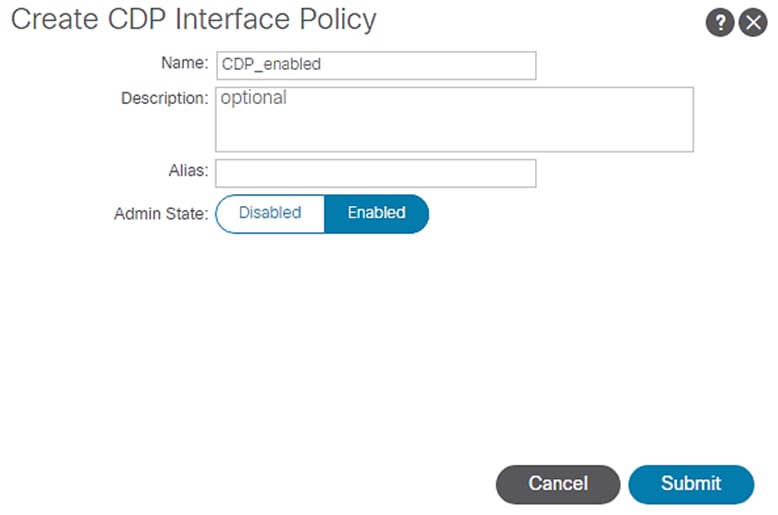Viewport: 778px width, 515px height.
Task: Click the dialog title heading text
Action: [x=194, y=19]
